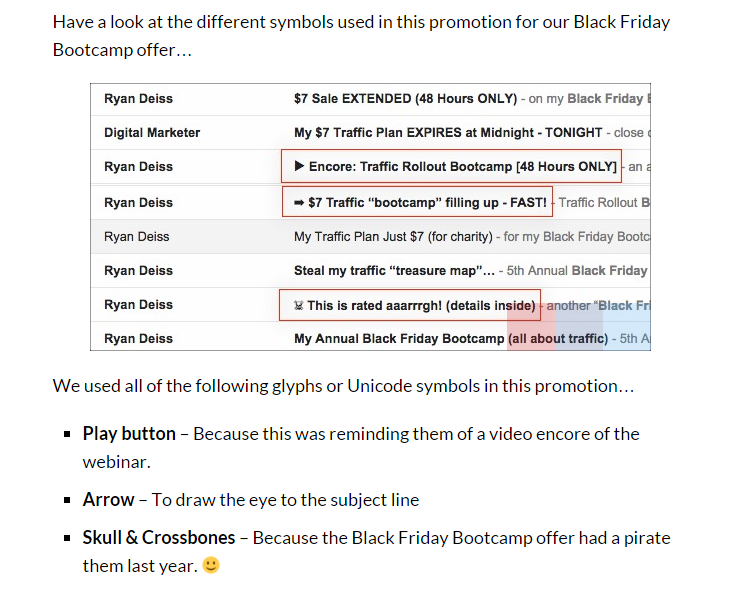This screenshot has width=732, height=590.
Task: Click Ryan Deiss sender on the first email row
Action: coord(138,99)
